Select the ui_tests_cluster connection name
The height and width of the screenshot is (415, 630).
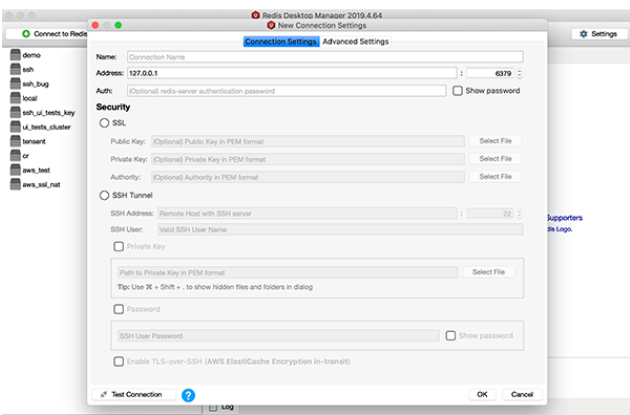(47, 127)
